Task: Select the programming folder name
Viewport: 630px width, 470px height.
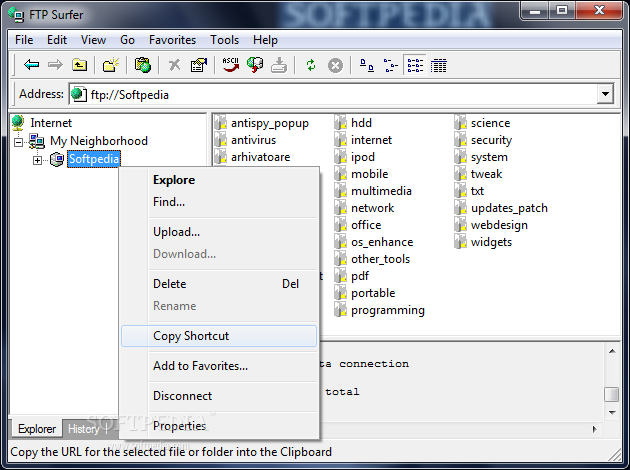Action: pyautogui.click(x=388, y=310)
